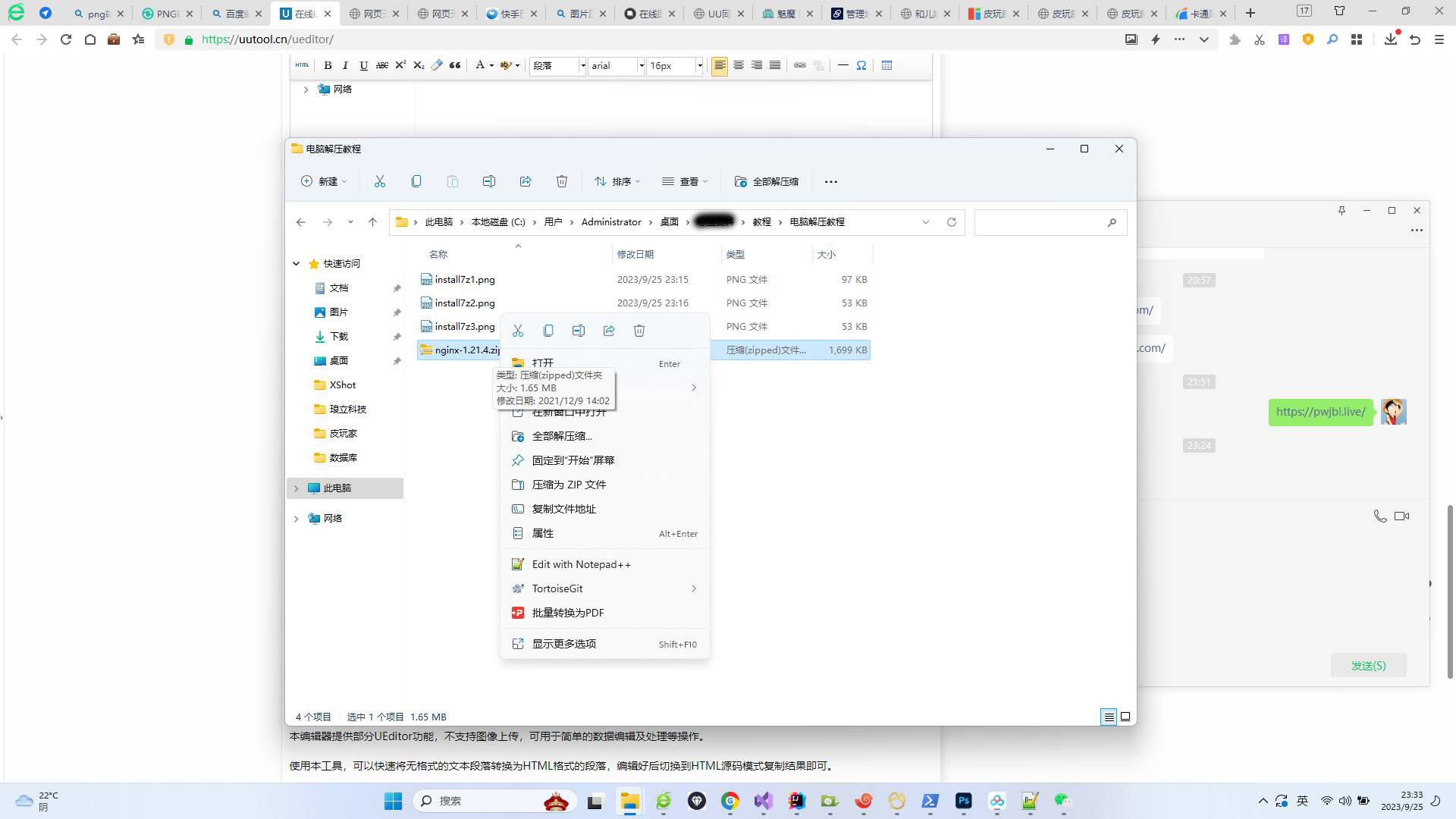
Task: Click the Explorer toolbar delete icon
Action: click(x=562, y=181)
